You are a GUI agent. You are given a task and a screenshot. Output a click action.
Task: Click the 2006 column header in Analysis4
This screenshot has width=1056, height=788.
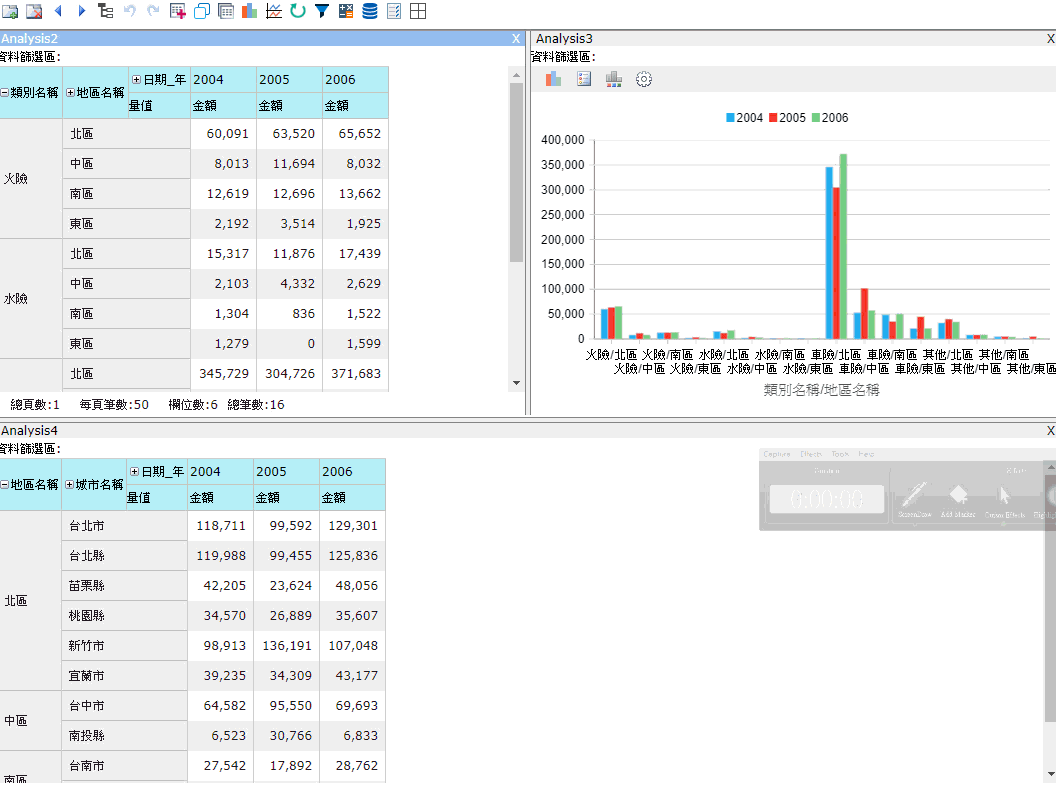click(x=352, y=471)
